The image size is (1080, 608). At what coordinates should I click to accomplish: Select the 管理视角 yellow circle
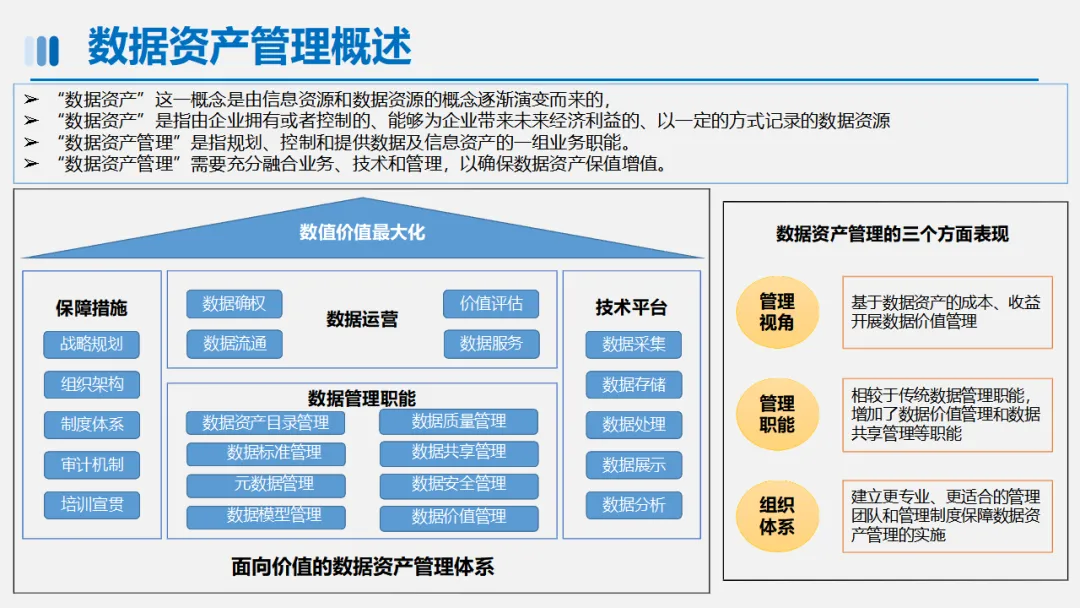[777, 312]
